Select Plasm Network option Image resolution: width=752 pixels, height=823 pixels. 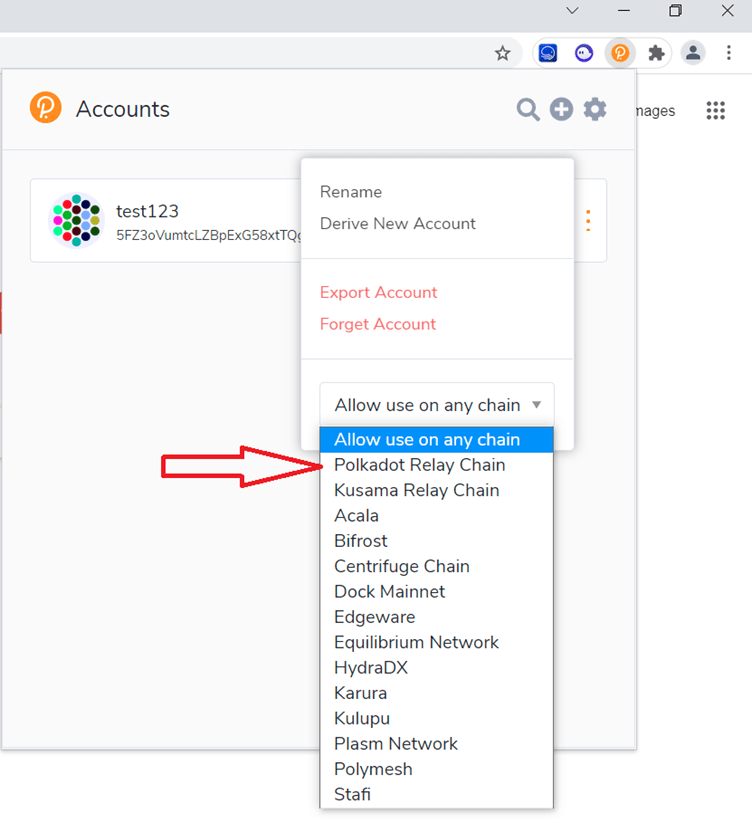(437, 744)
